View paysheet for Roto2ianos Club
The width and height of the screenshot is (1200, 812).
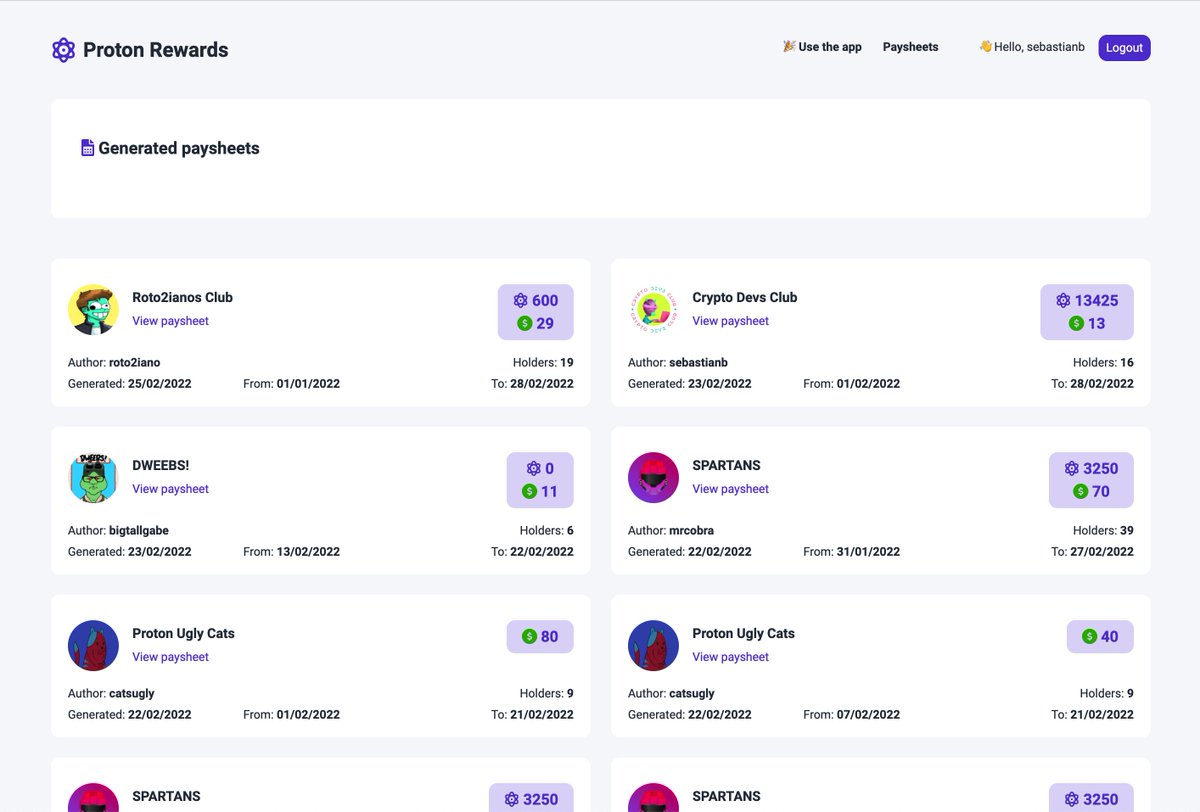(171, 320)
